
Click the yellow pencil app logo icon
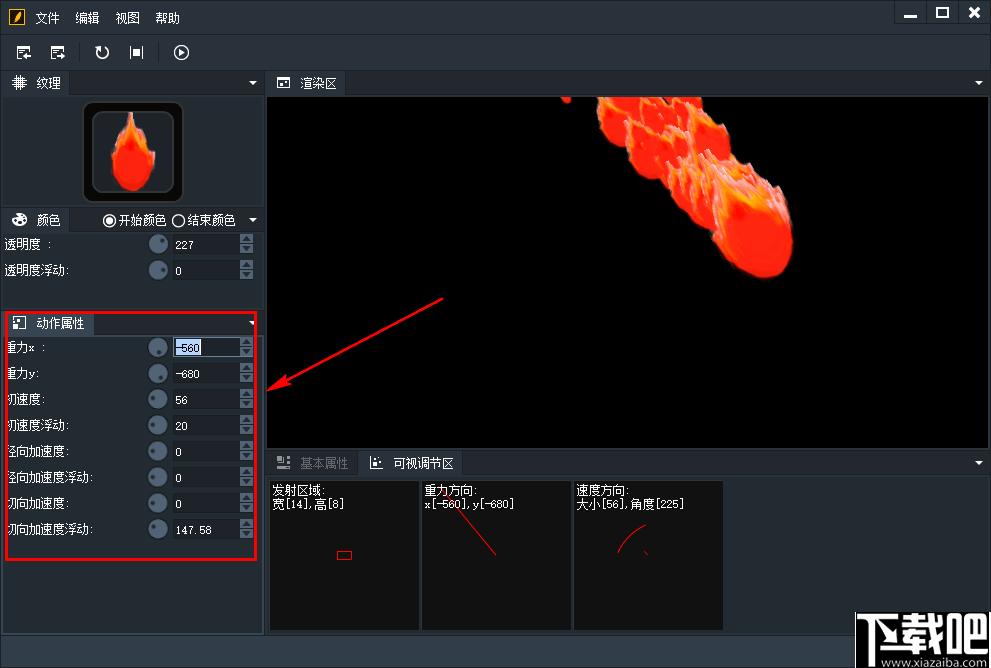(x=17, y=17)
